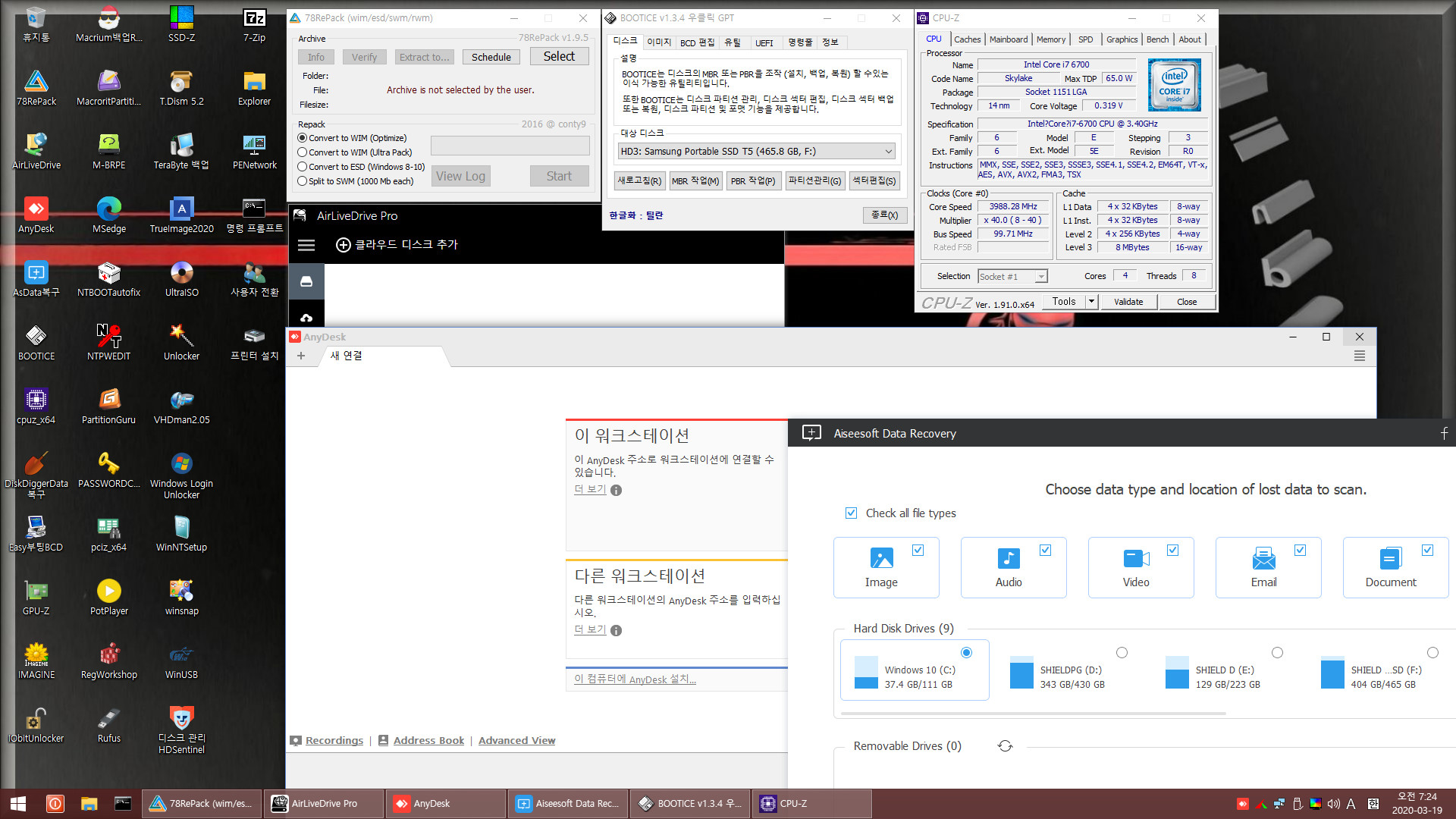The height and width of the screenshot is (819, 1456).
Task: Open the UltraISO desktop icon
Action: pyautogui.click(x=182, y=278)
